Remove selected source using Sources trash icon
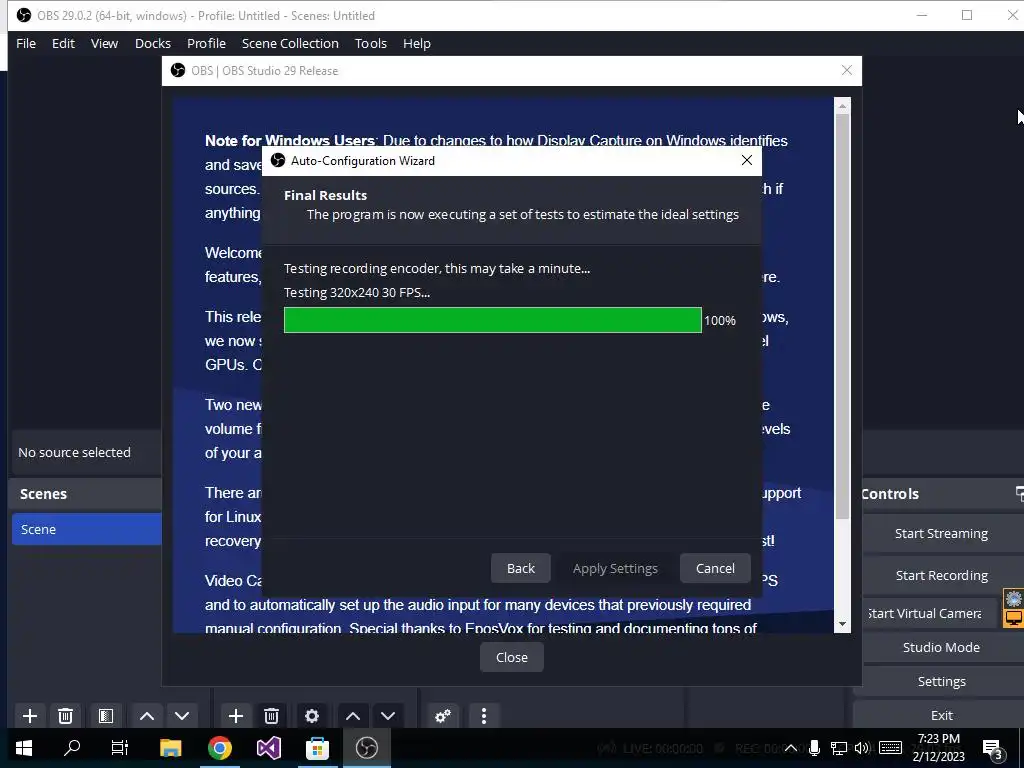Screen dimensions: 1024x768 272,716
